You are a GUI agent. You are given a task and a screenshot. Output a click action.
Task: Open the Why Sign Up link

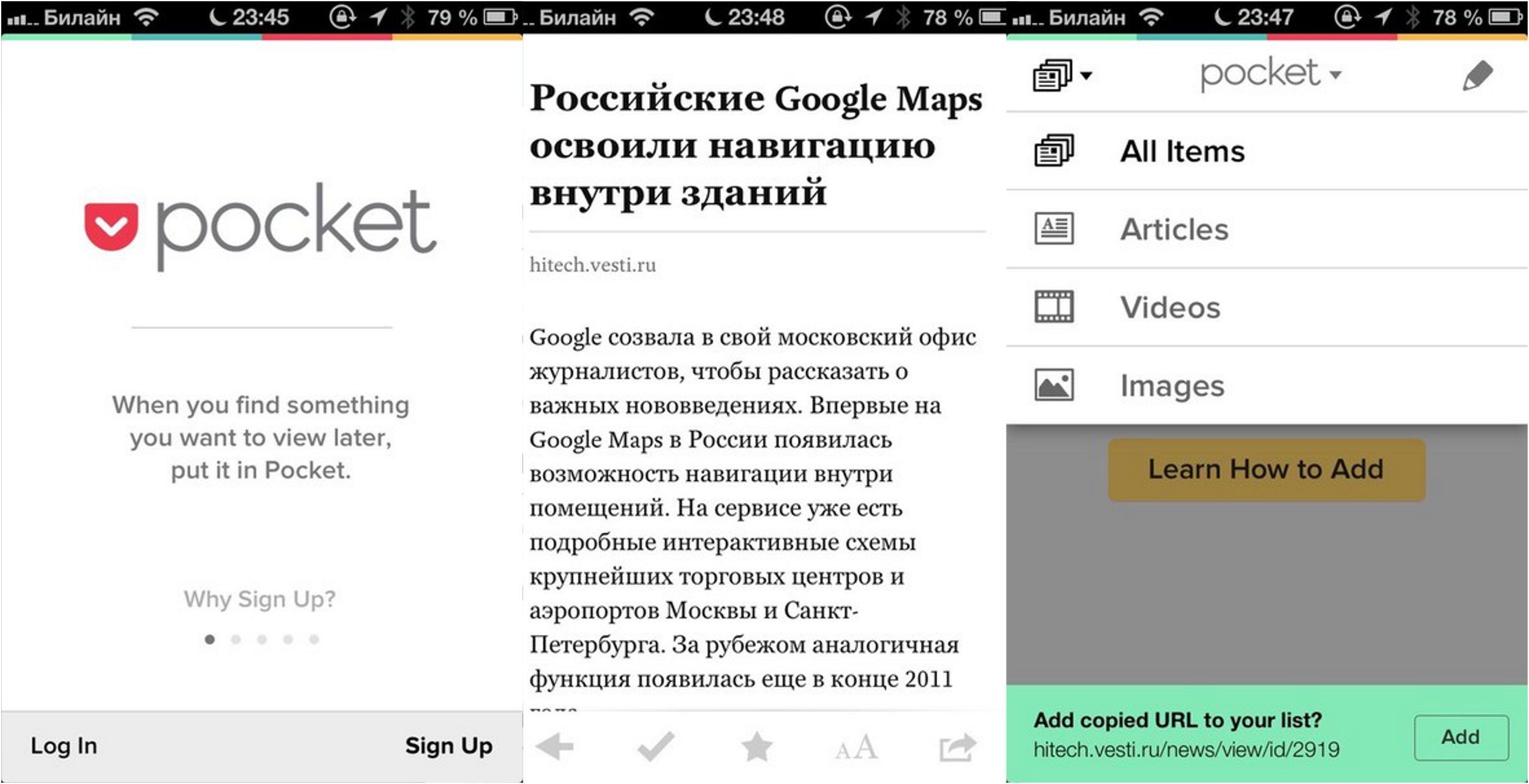tap(260, 599)
